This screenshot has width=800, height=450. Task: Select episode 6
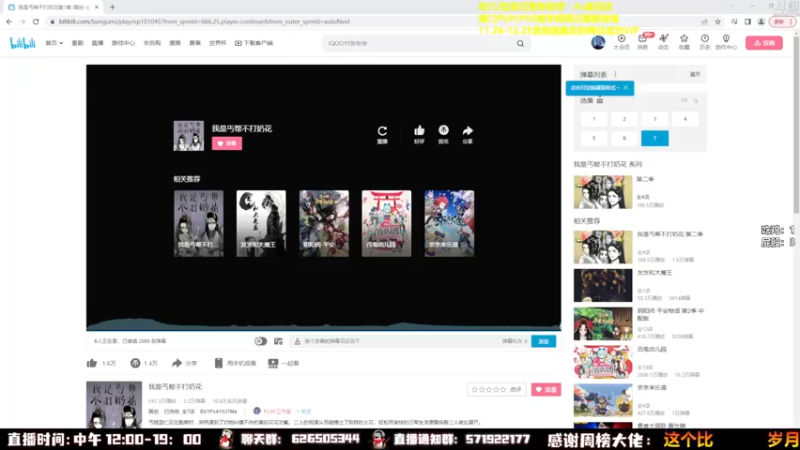pyautogui.click(x=624, y=138)
